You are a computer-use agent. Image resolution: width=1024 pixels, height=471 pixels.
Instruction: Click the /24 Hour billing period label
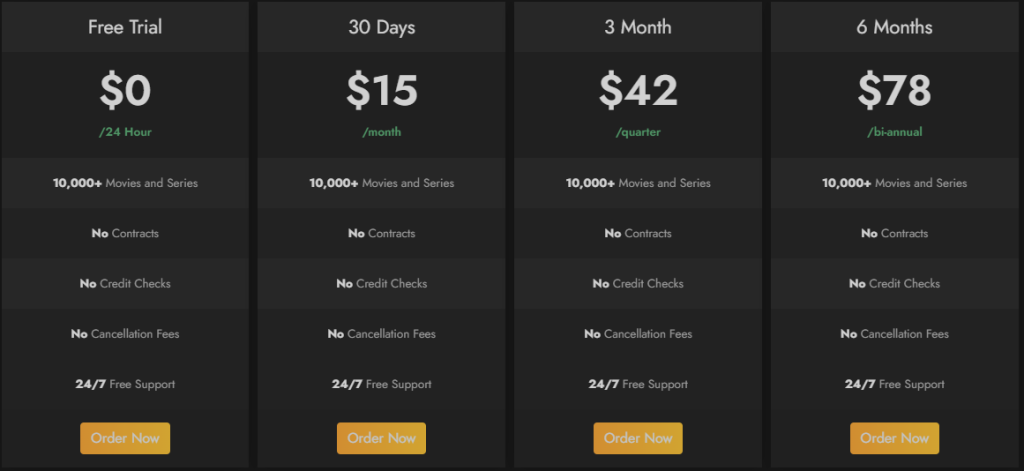tap(125, 132)
